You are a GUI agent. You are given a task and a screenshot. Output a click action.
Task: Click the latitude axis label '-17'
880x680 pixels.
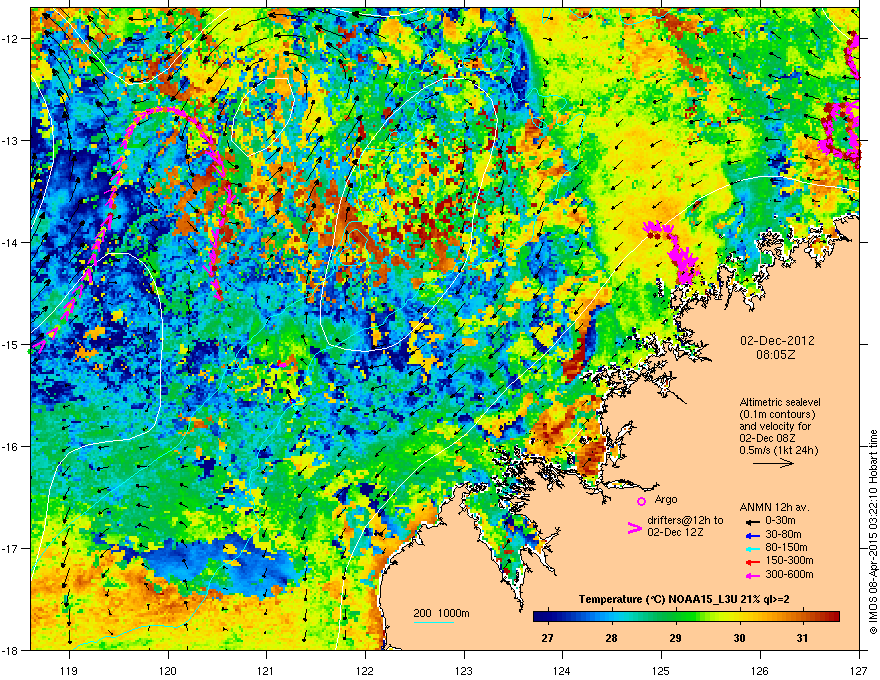[10, 549]
